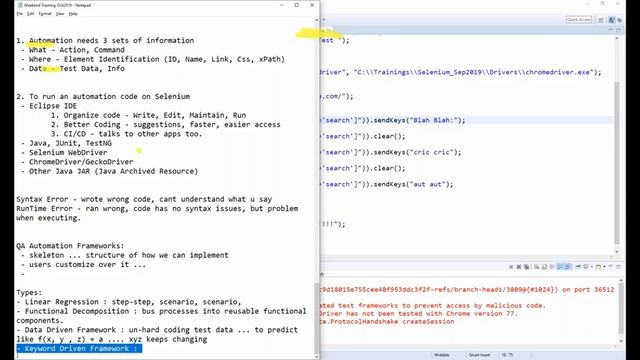
Task: Click the 'Syntax Error' line in Notepad
Action: coord(144,199)
